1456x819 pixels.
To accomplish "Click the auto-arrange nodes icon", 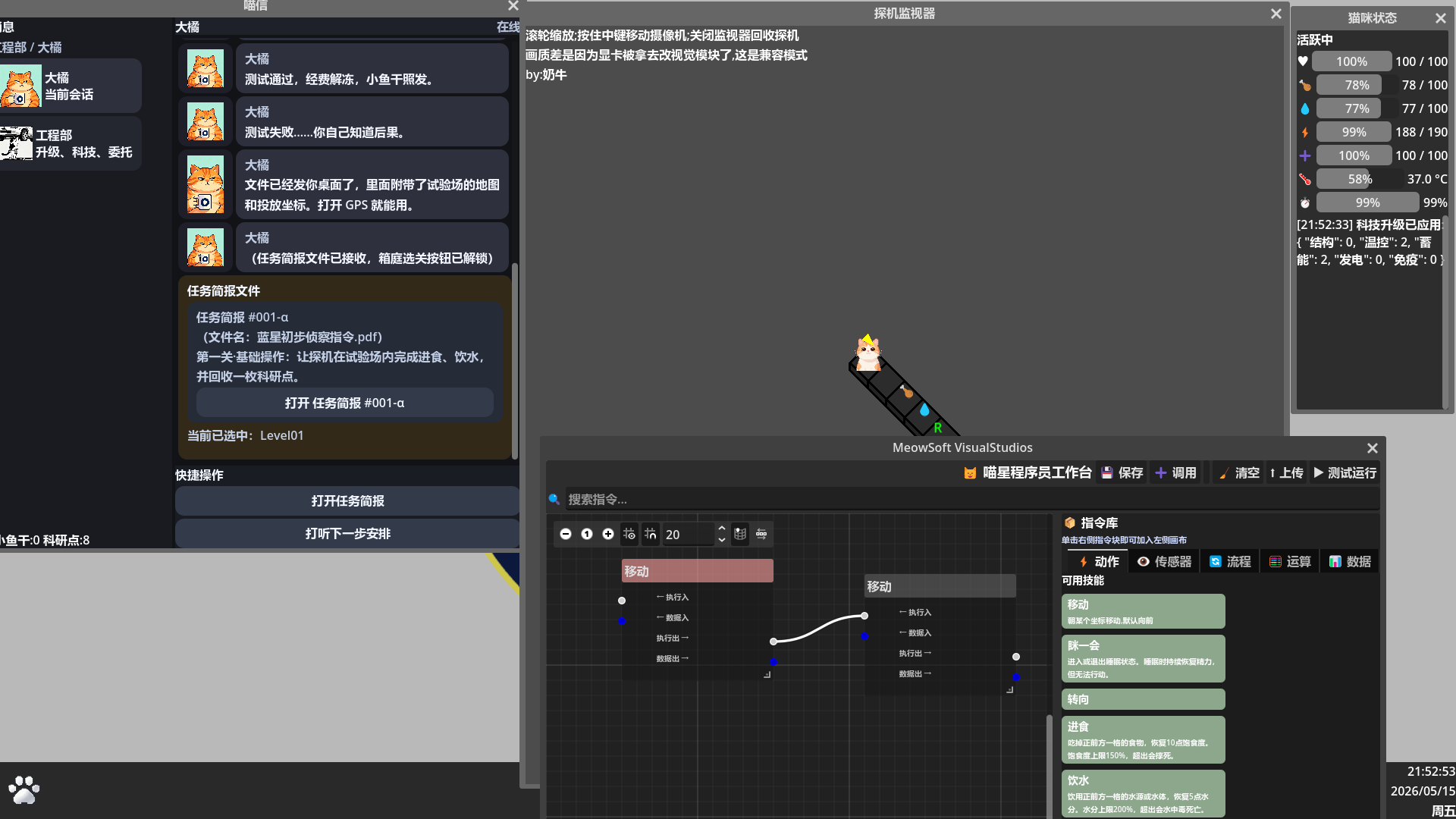I will (x=761, y=534).
